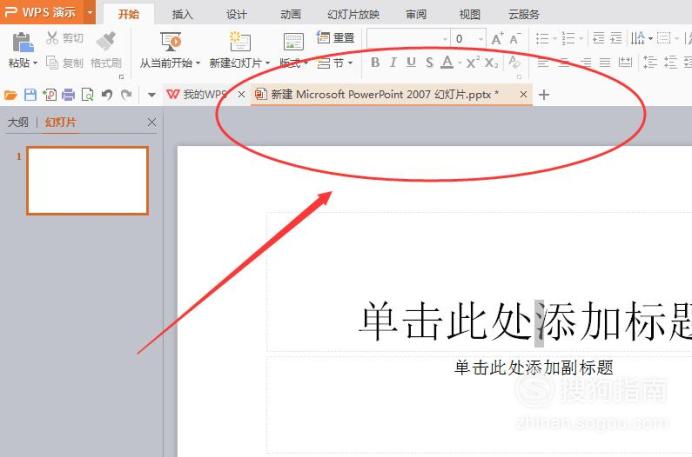
Task: Open the Section (节) menu
Action: coord(335,64)
